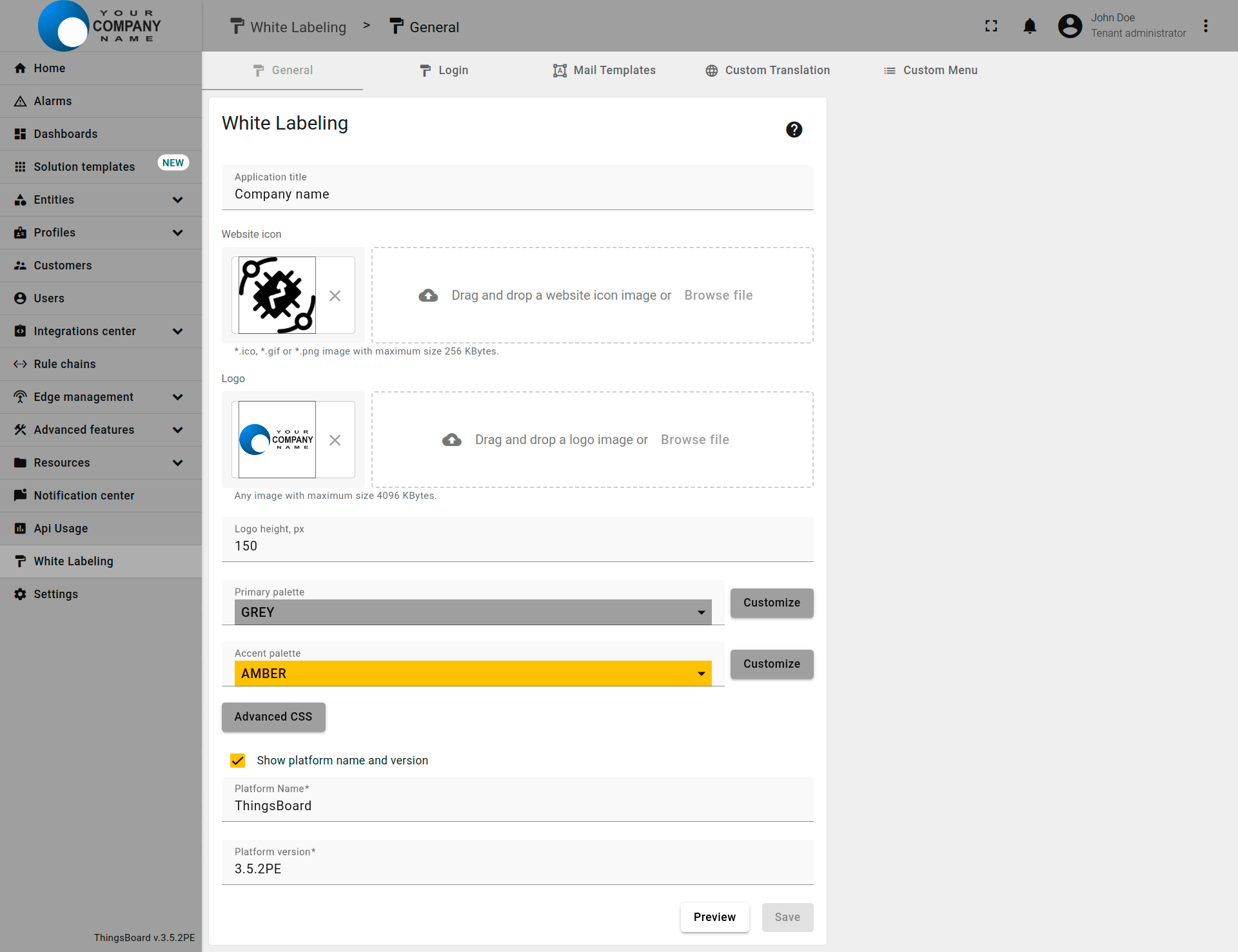Browse file for website icon

point(718,295)
